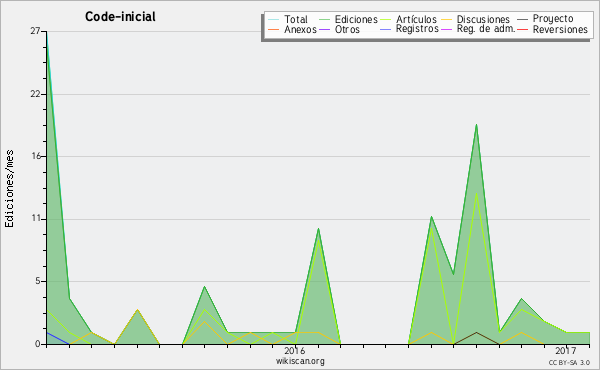Click the Total legend entry

295,20
